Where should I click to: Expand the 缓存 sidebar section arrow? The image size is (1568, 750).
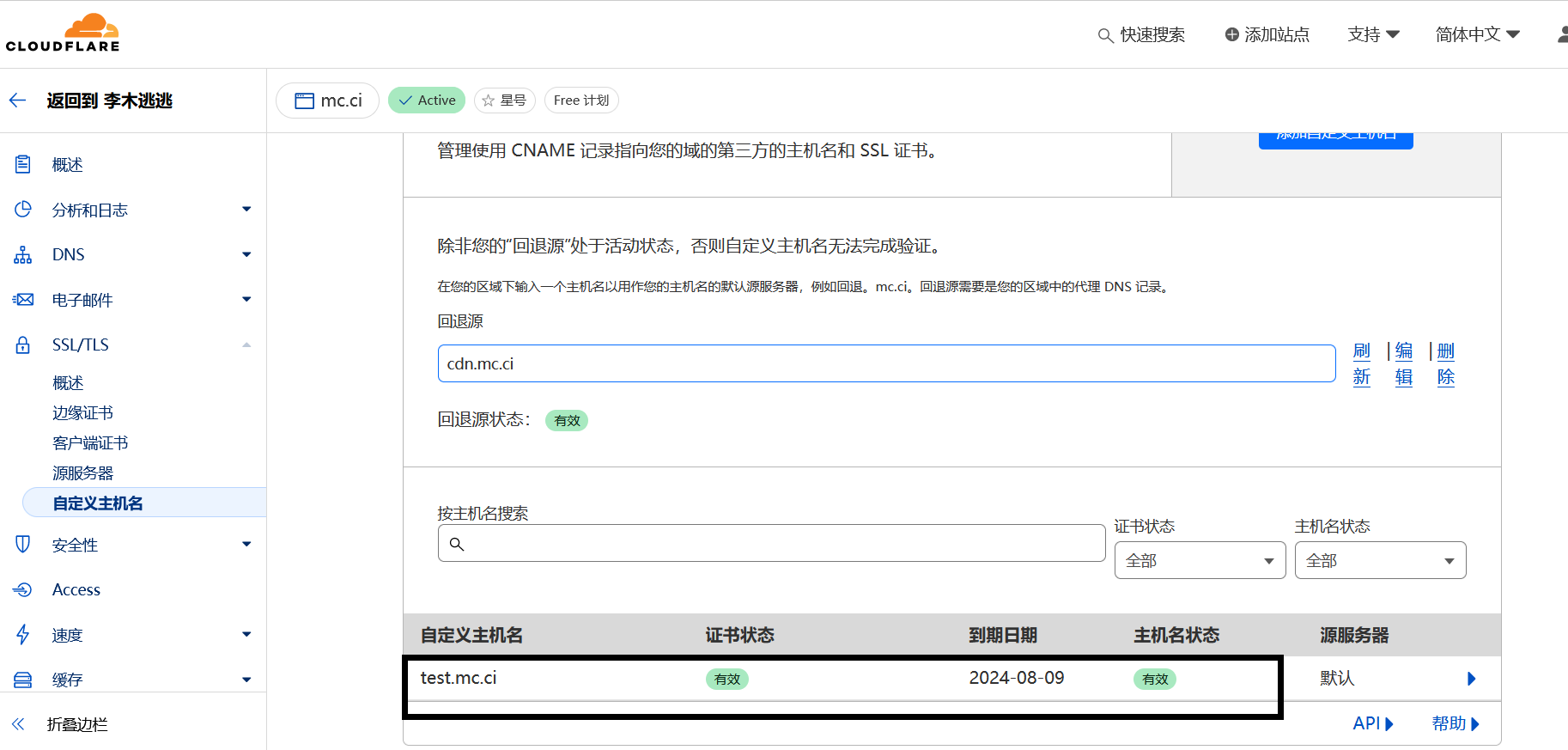click(x=246, y=680)
